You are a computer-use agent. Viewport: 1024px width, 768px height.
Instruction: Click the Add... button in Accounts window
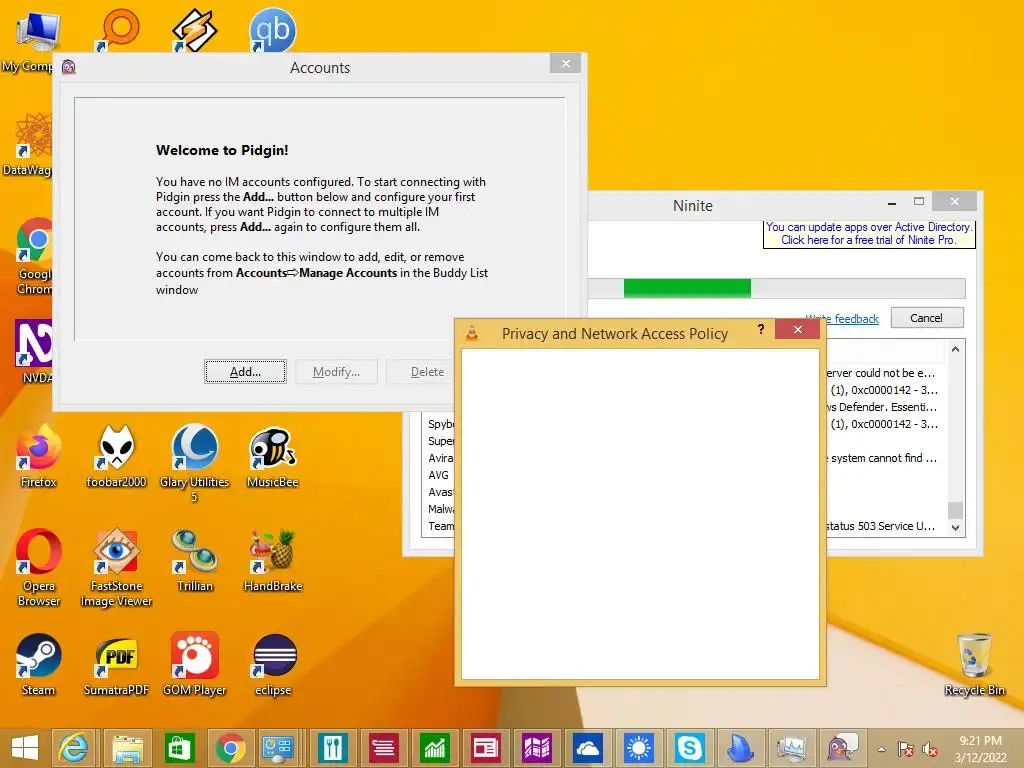tap(245, 372)
